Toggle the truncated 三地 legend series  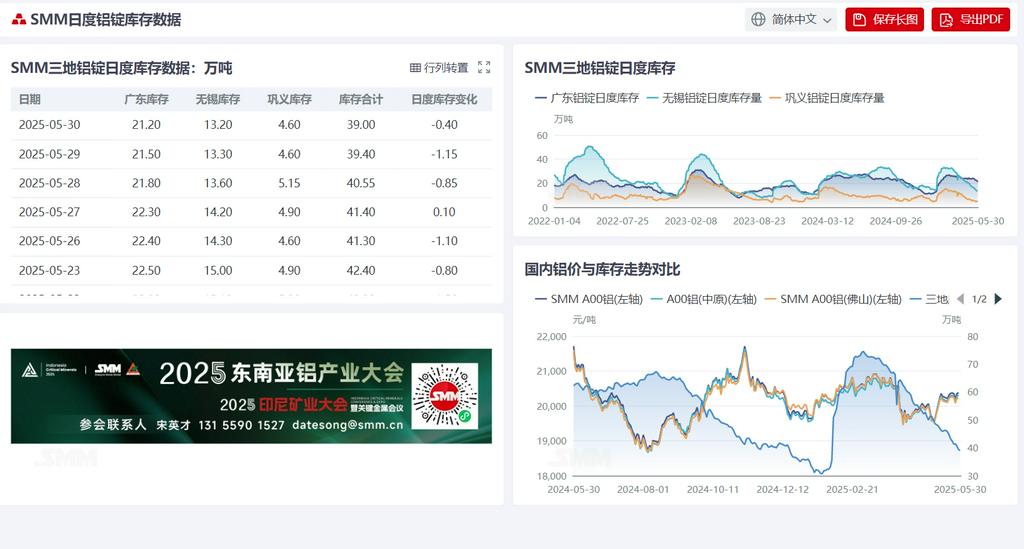click(x=929, y=299)
